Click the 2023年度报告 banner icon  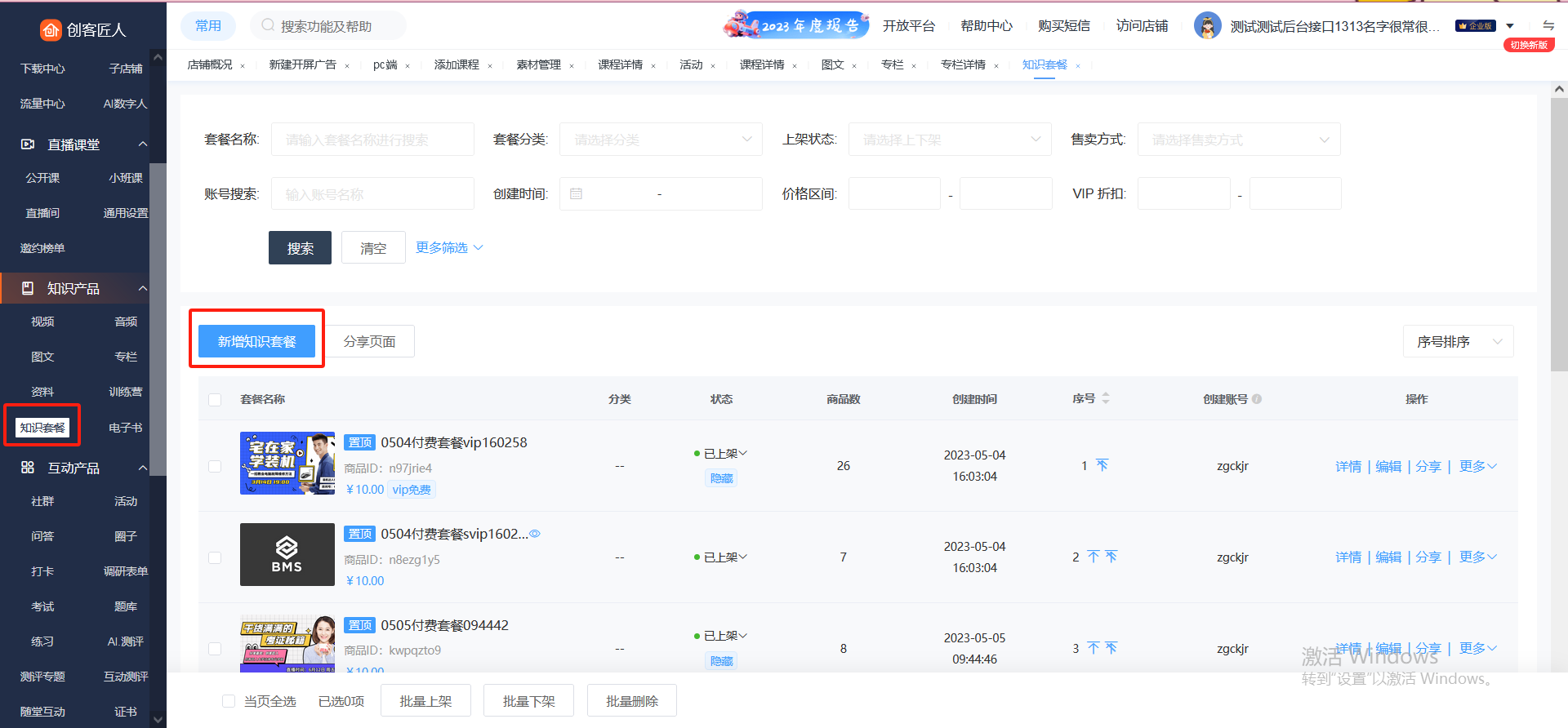795,25
